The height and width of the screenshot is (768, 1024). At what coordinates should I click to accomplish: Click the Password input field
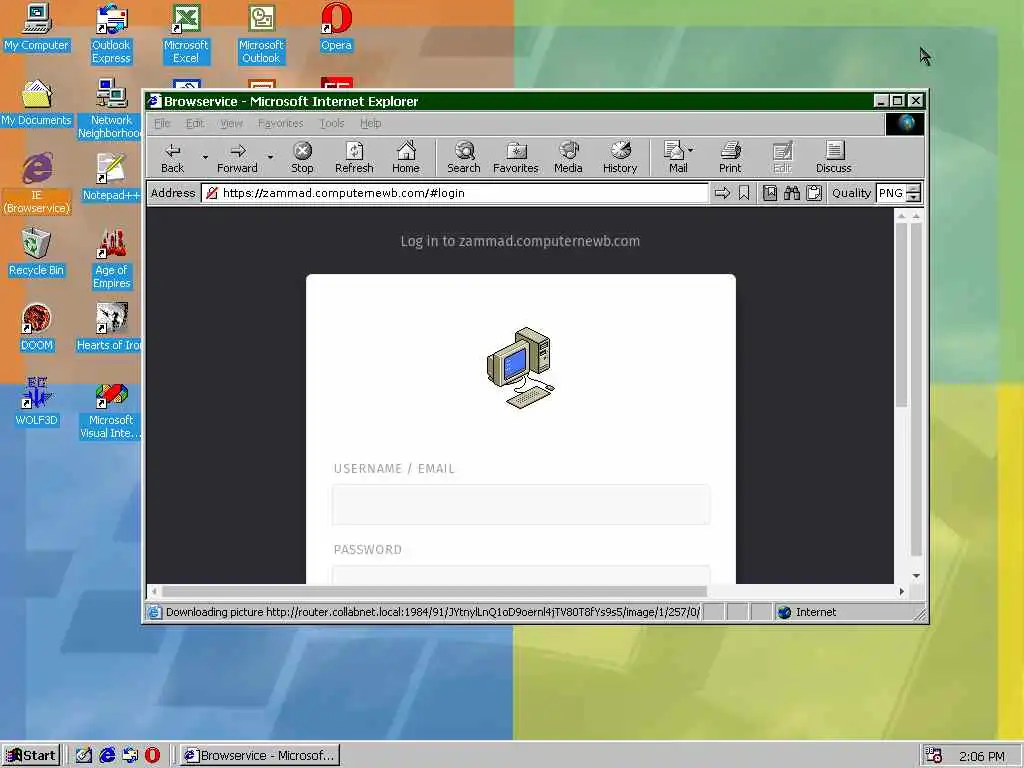(520, 575)
